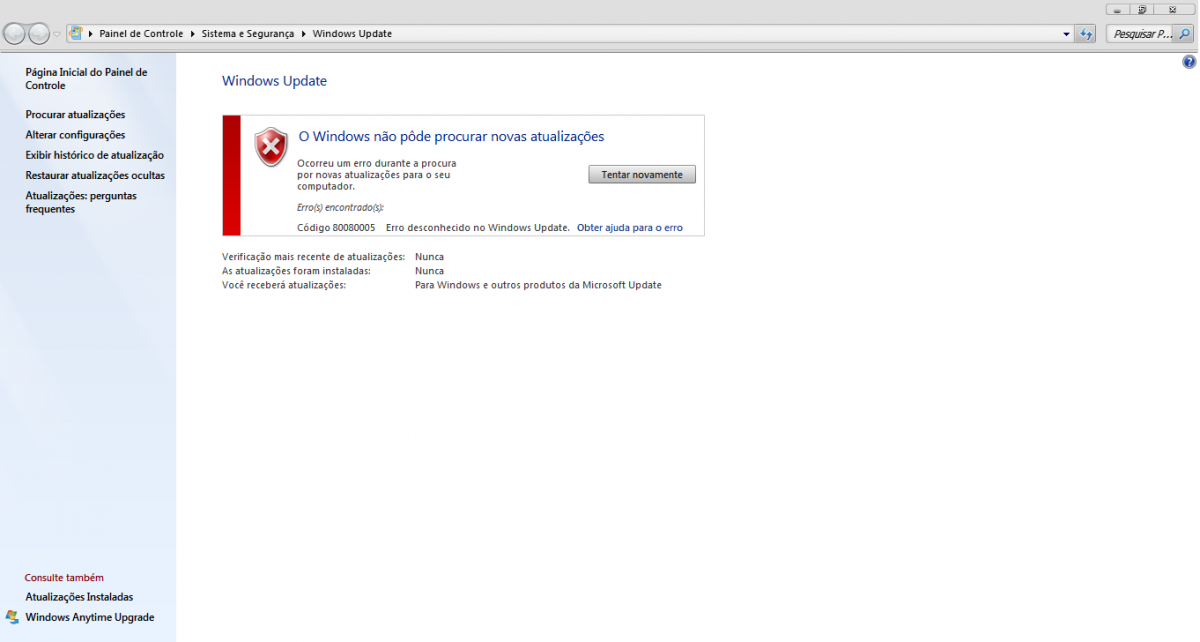Viewport: 1200px width, 642px height.
Task: Click the Forward navigation arrow button
Action: (39, 34)
